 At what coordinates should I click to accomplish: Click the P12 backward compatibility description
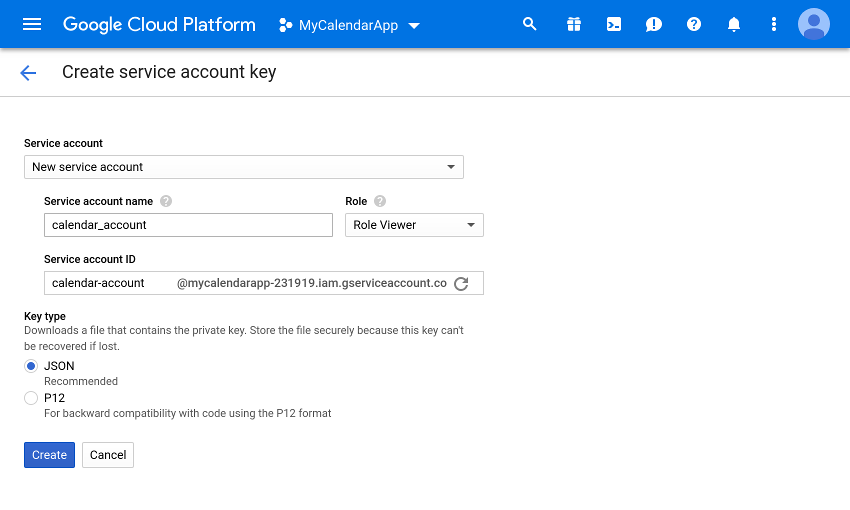click(x=188, y=413)
